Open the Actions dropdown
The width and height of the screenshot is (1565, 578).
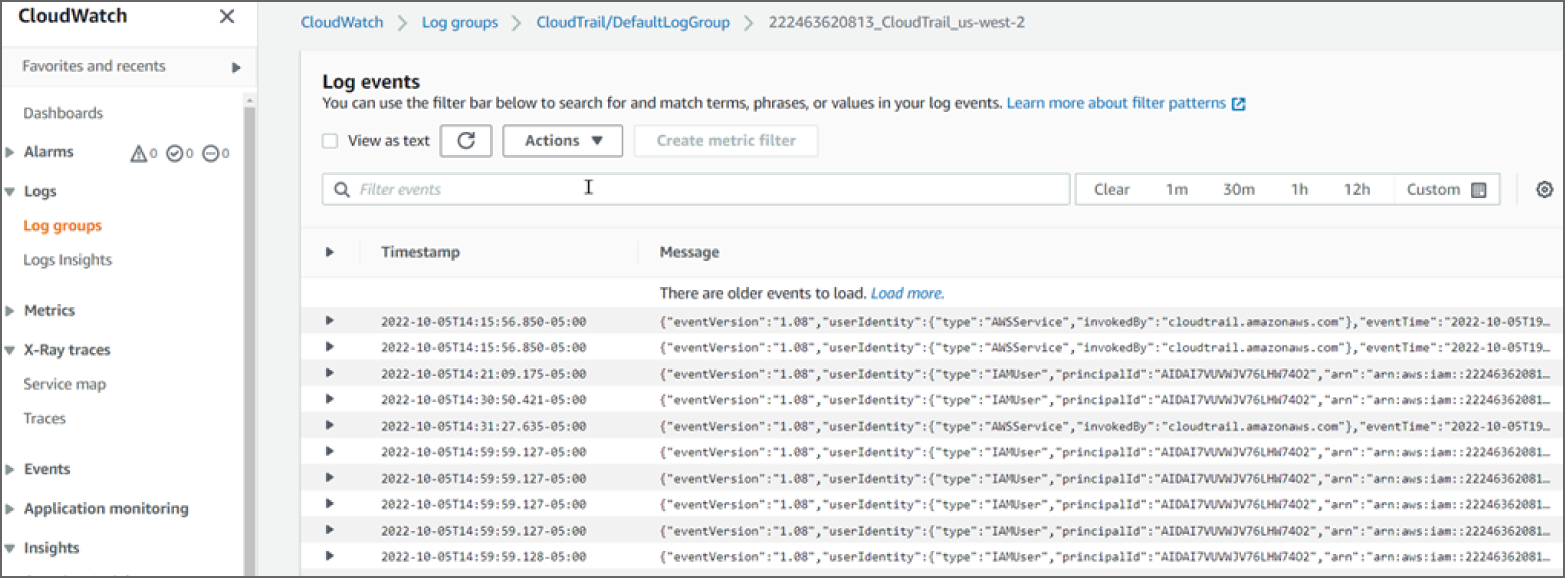[x=563, y=141]
